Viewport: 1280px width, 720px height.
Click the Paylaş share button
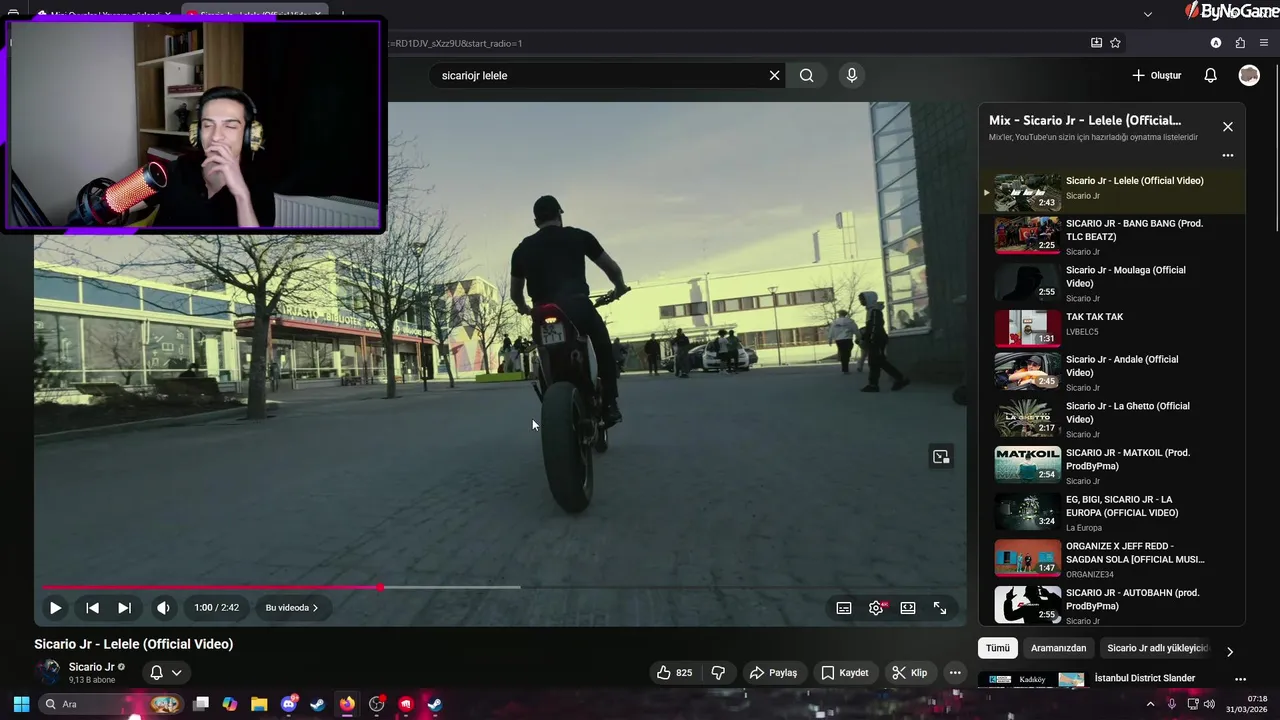coord(773,673)
